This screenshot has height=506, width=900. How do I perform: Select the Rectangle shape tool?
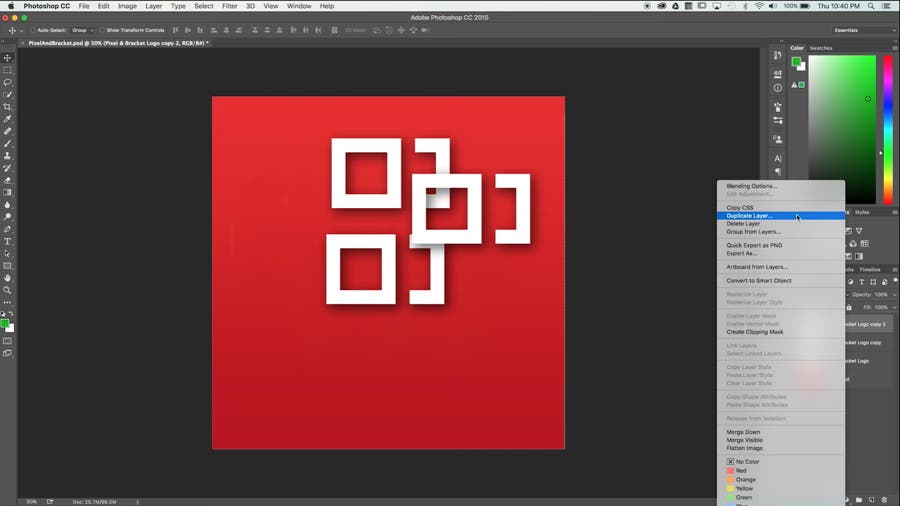(7, 266)
